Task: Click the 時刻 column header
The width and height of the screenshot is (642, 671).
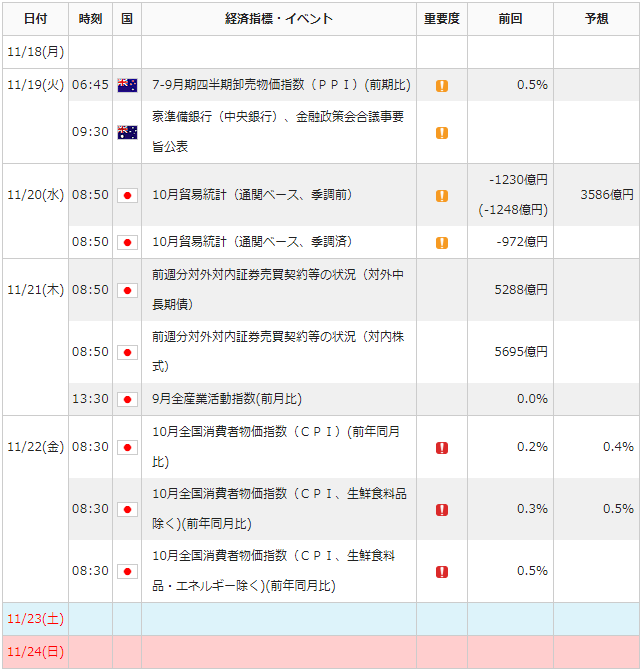Action: tap(90, 19)
